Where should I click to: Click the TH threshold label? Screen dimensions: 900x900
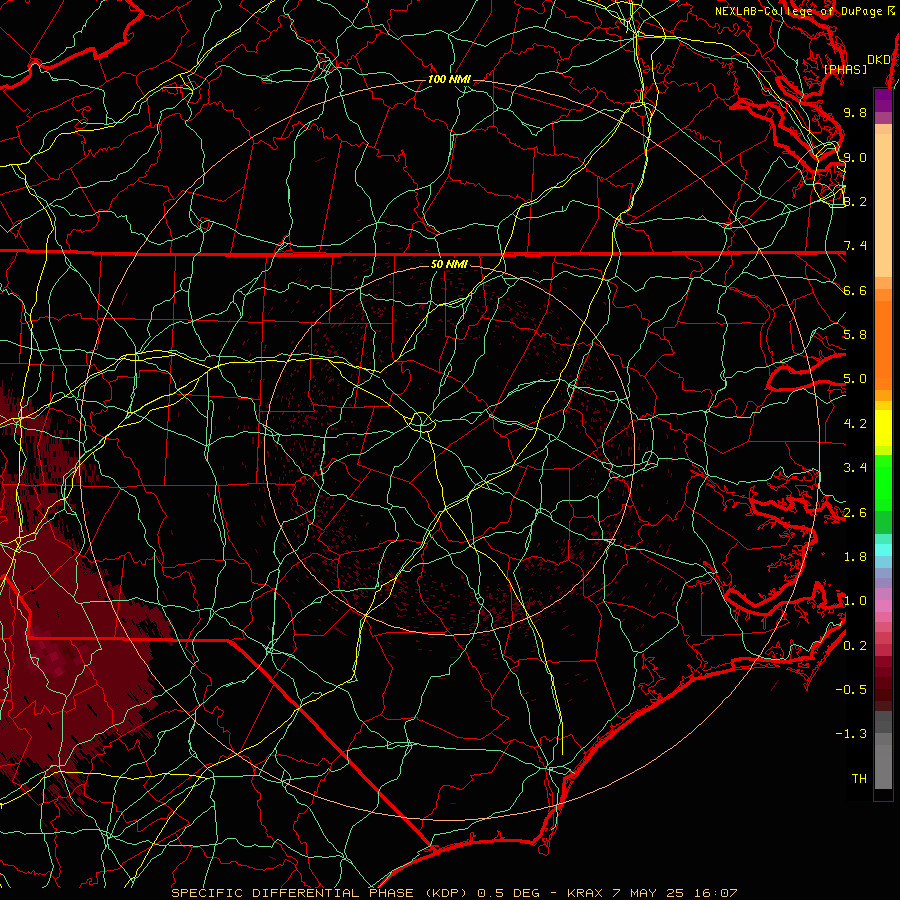[859, 779]
